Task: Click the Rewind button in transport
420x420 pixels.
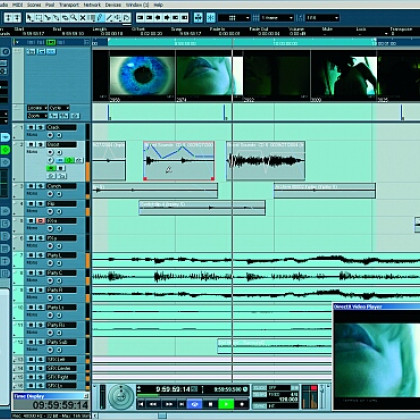Action: [154, 404]
